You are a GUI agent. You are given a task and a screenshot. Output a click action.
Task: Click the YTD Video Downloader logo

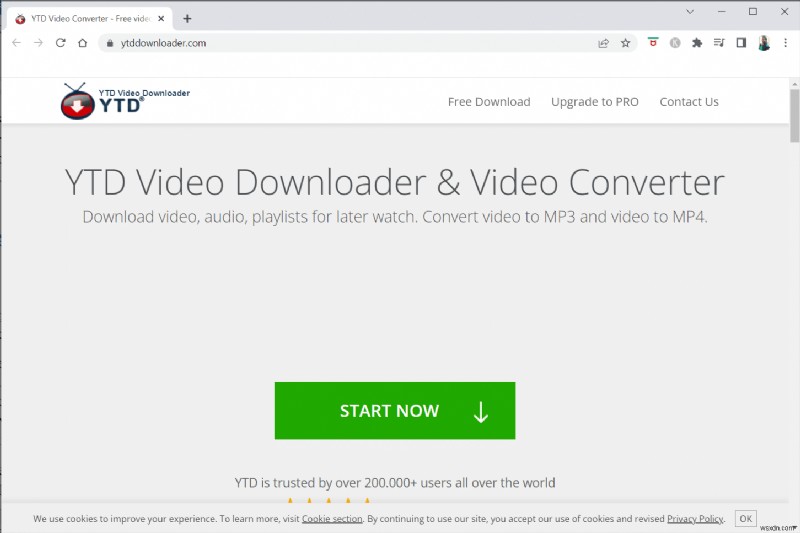point(125,101)
